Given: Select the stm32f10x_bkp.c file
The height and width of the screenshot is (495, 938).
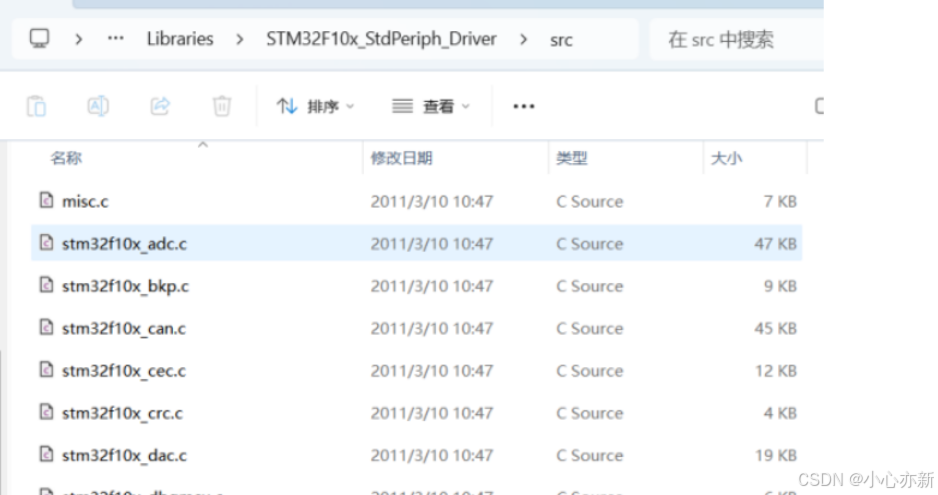Looking at the screenshot, I should click(416, 286).
